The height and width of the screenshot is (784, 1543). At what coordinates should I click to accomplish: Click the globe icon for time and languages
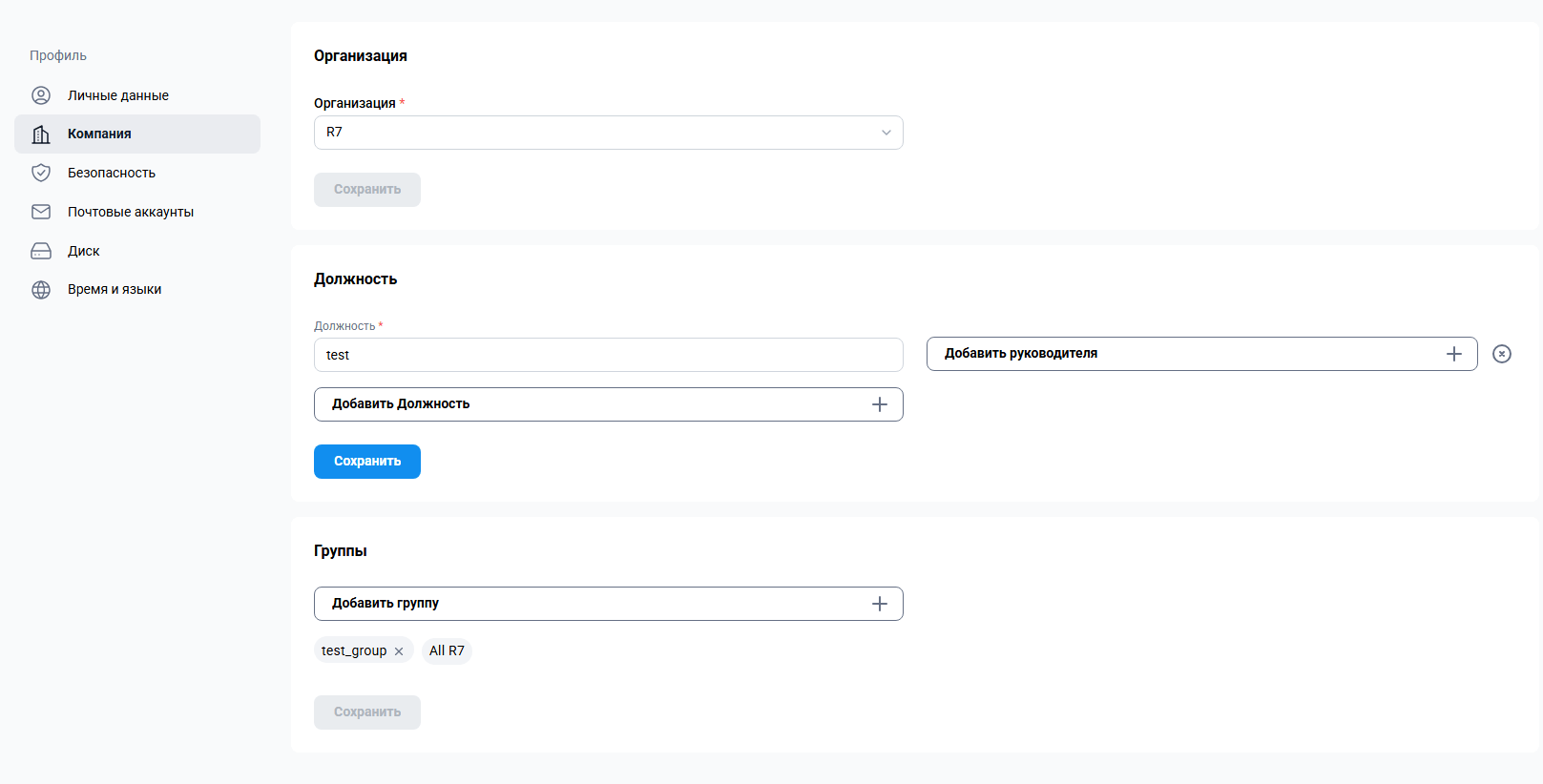tap(41, 290)
